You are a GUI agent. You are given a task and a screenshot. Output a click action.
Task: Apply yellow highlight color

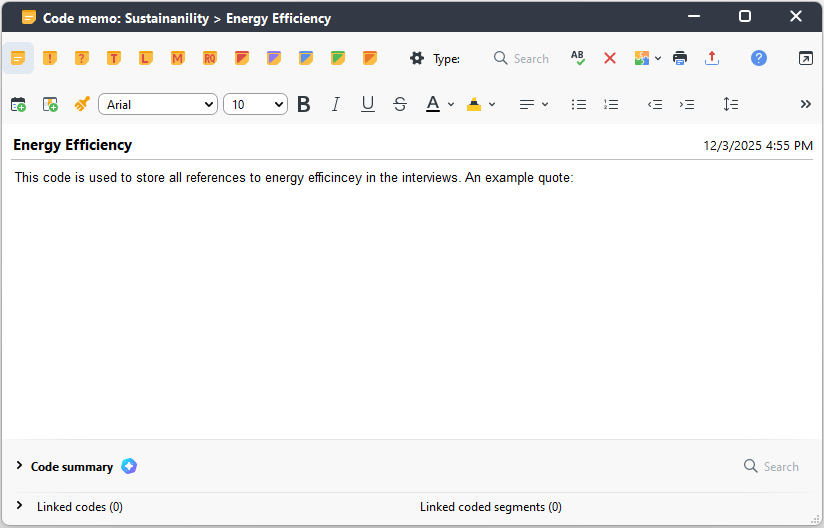pos(474,104)
